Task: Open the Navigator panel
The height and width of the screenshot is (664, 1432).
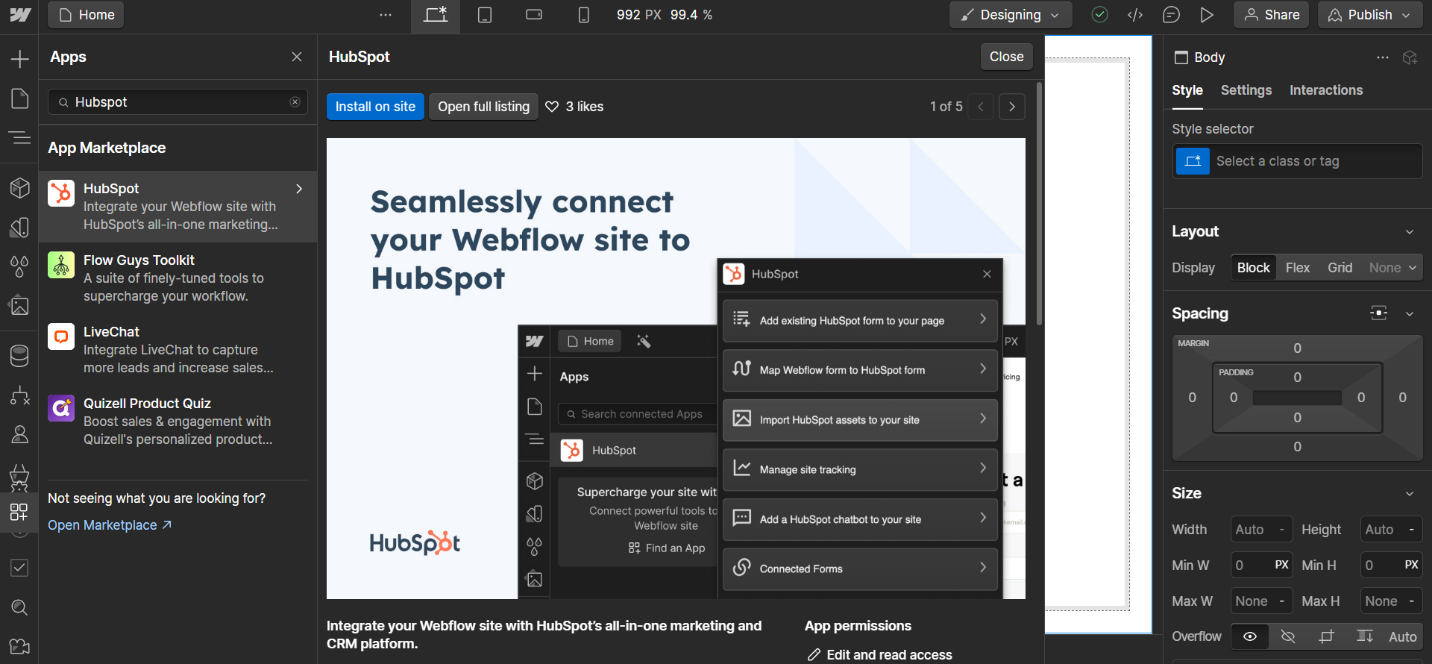Action: 19,137
